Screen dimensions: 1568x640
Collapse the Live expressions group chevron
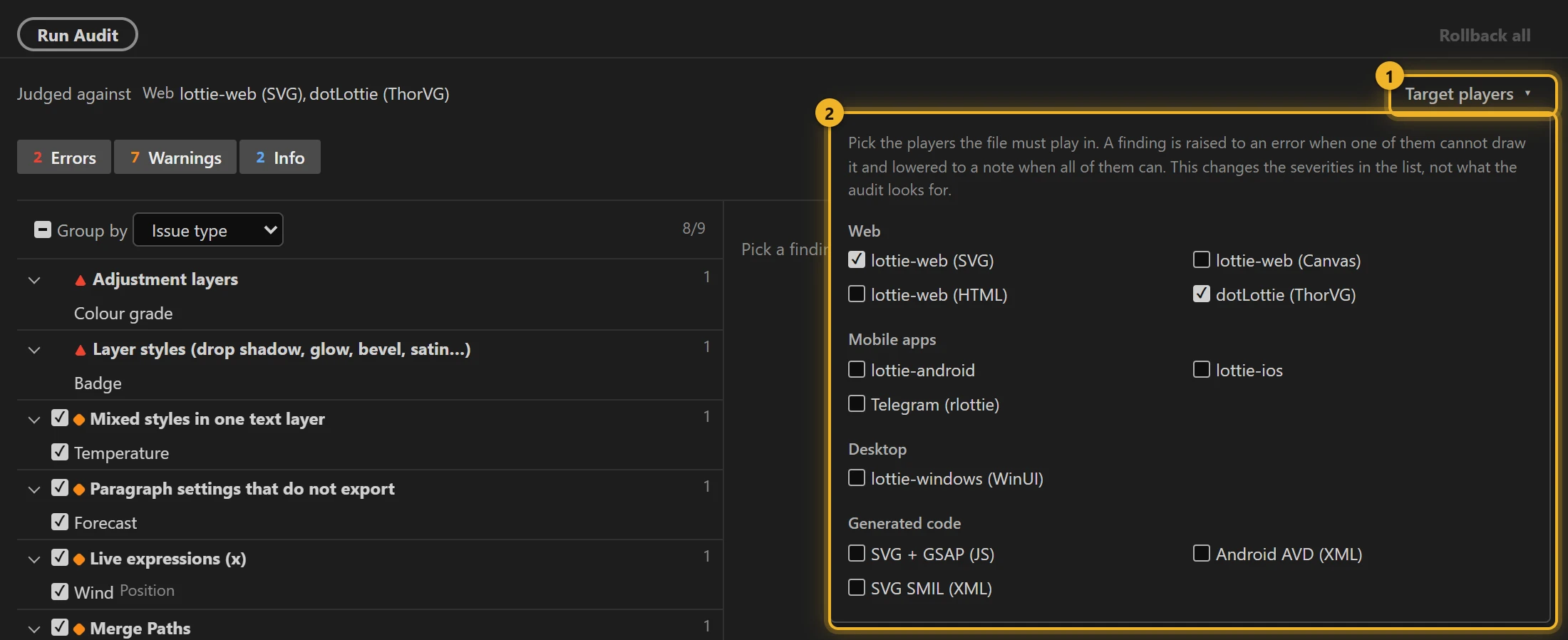point(34,559)
